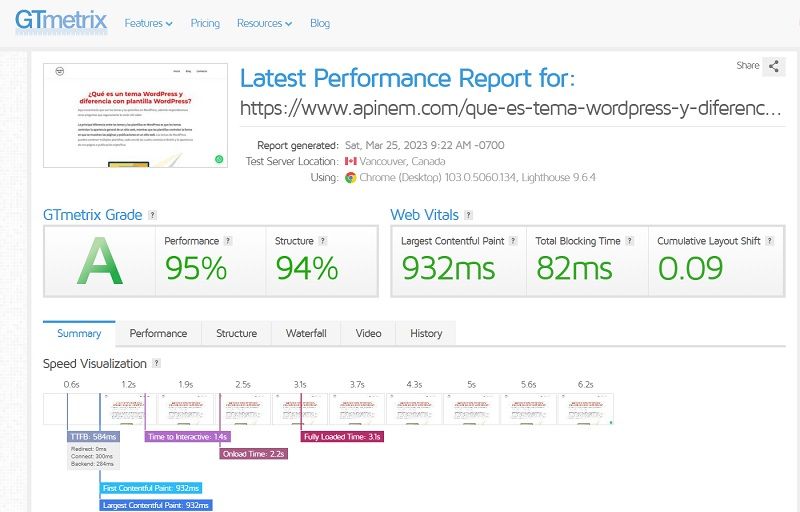800x512 pixels.
Task: Click the 0.09 Cumulative Layout Shift value
Action: (690, 268)
